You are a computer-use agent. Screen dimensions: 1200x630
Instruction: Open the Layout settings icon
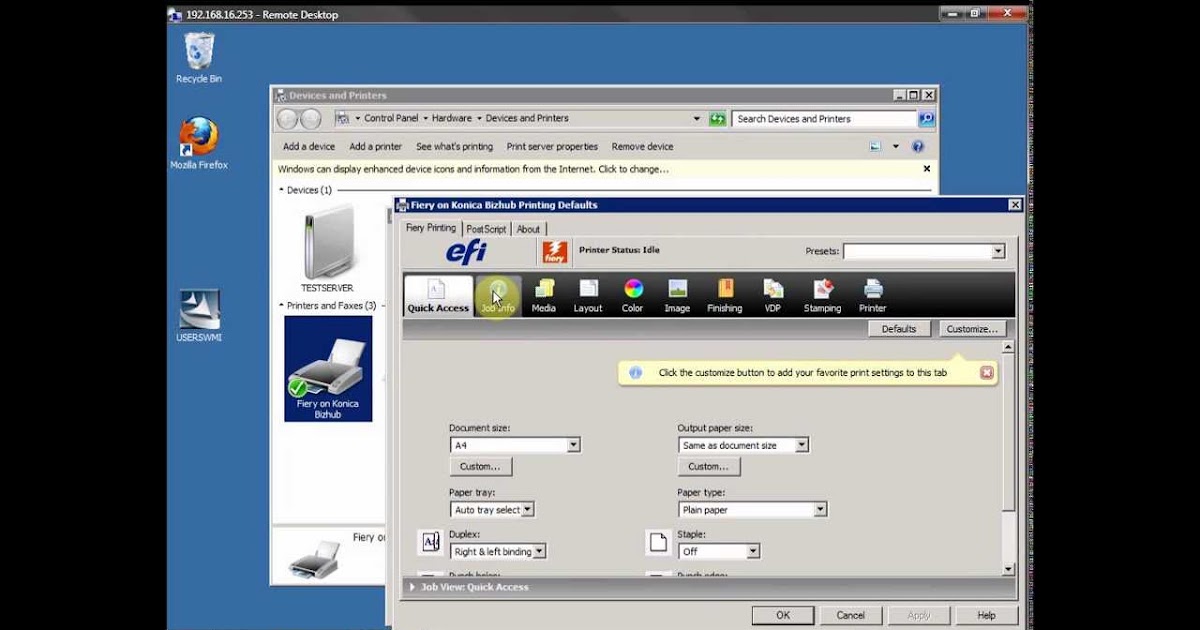[588, 296]
